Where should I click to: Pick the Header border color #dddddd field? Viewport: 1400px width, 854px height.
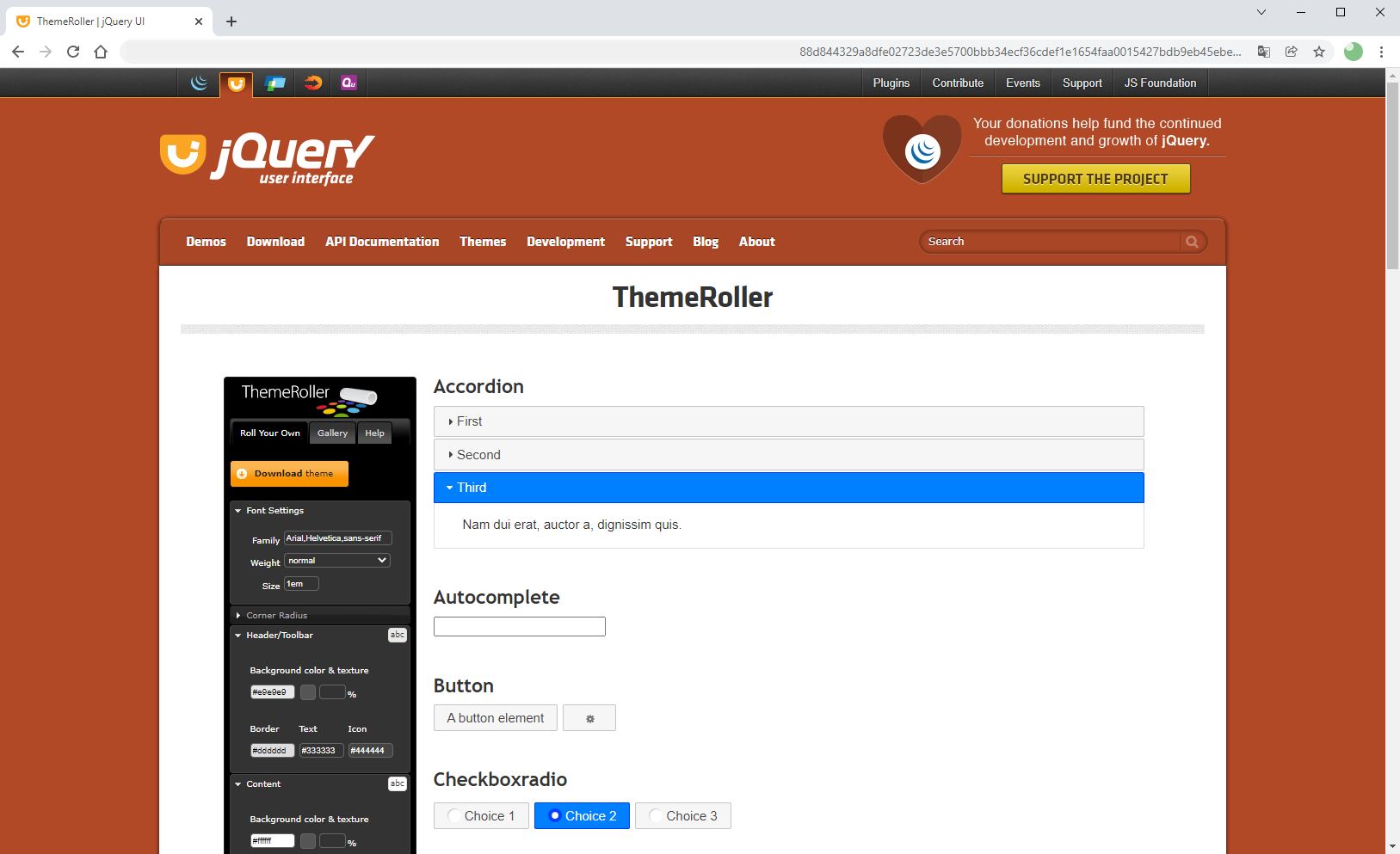pos(272,751)
